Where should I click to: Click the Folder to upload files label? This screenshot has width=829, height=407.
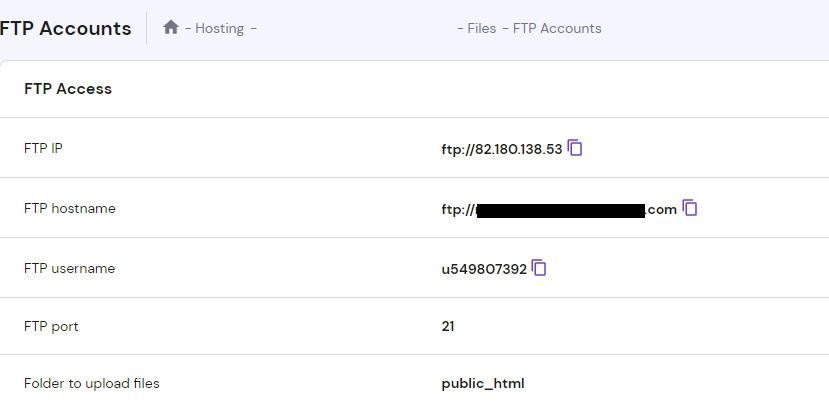[92, 383]
